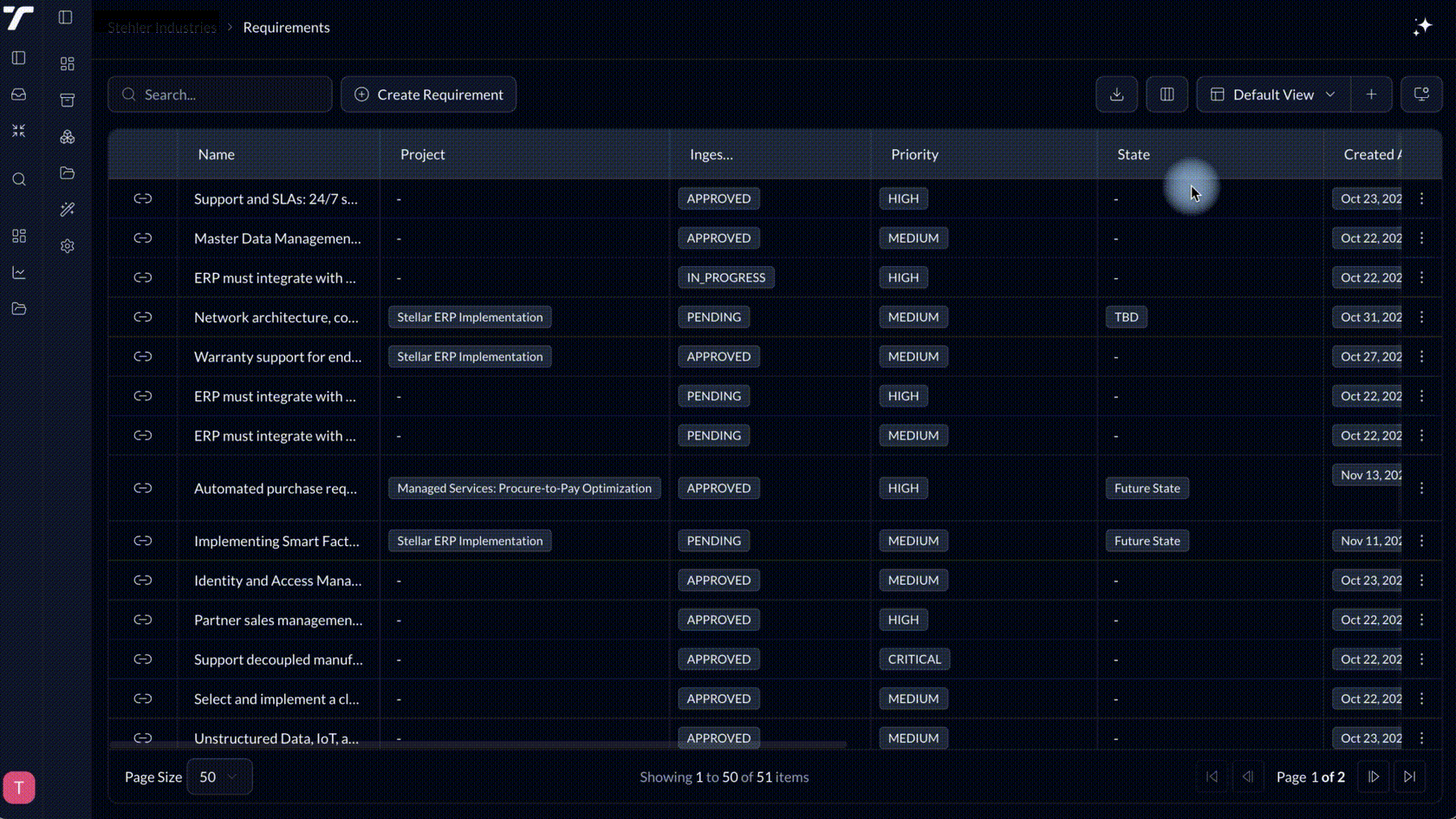Image resolution: width=1456 pixels, height=819 pixels.
Task: Click the app logo in top-left corner
Action: (18, 17)
